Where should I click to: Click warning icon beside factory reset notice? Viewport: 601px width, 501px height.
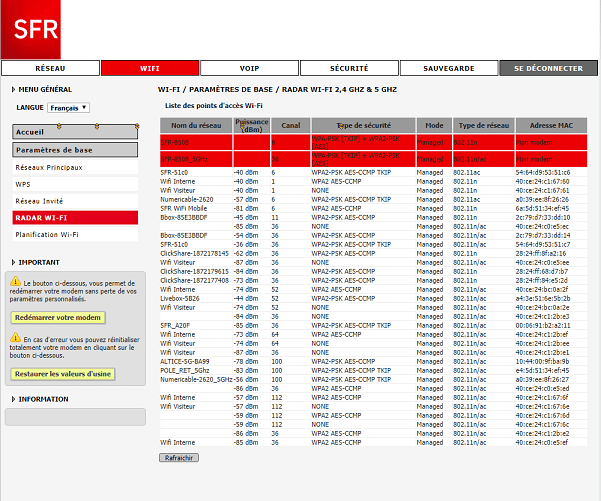(15, 338)
